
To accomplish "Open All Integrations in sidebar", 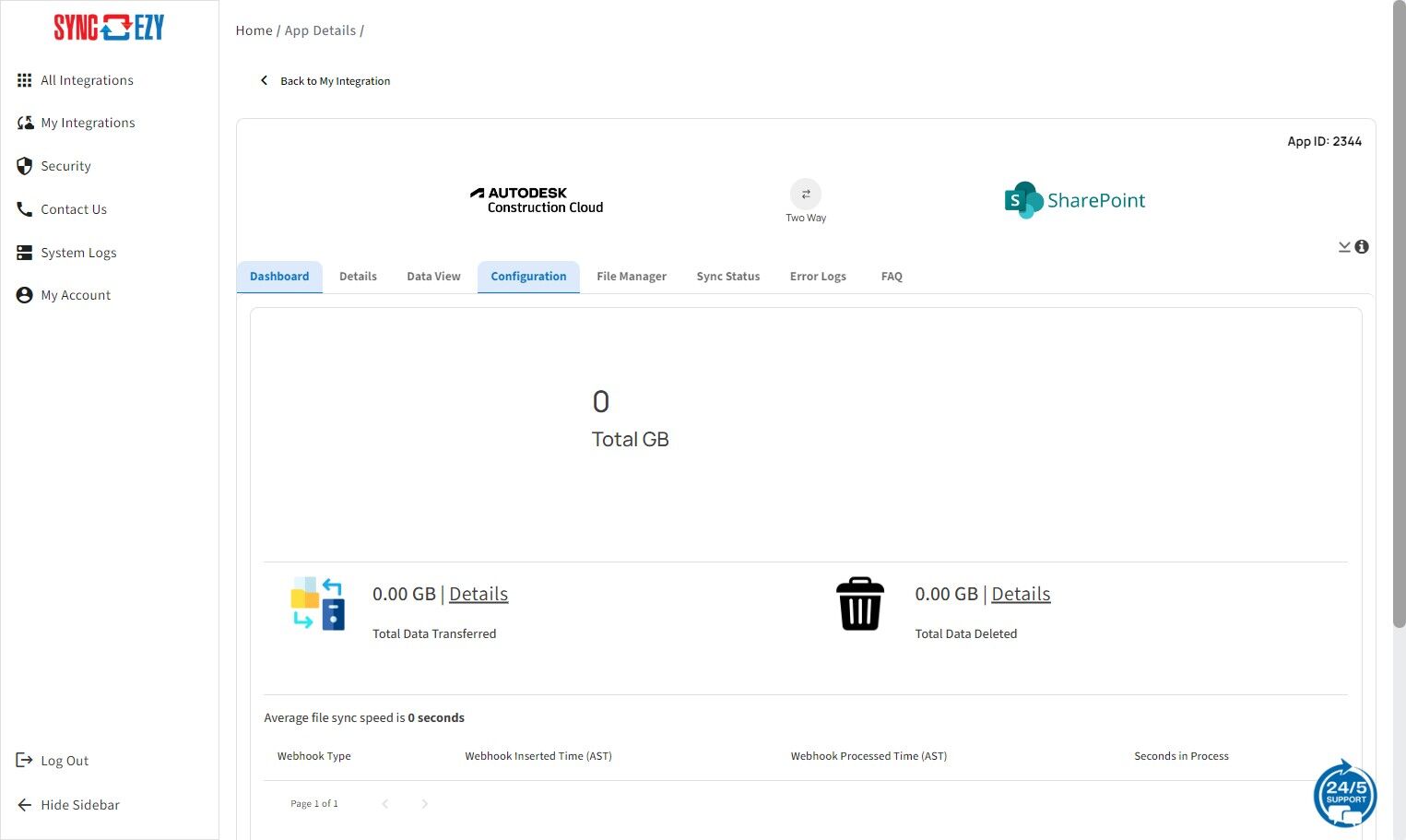I will 87,80.
